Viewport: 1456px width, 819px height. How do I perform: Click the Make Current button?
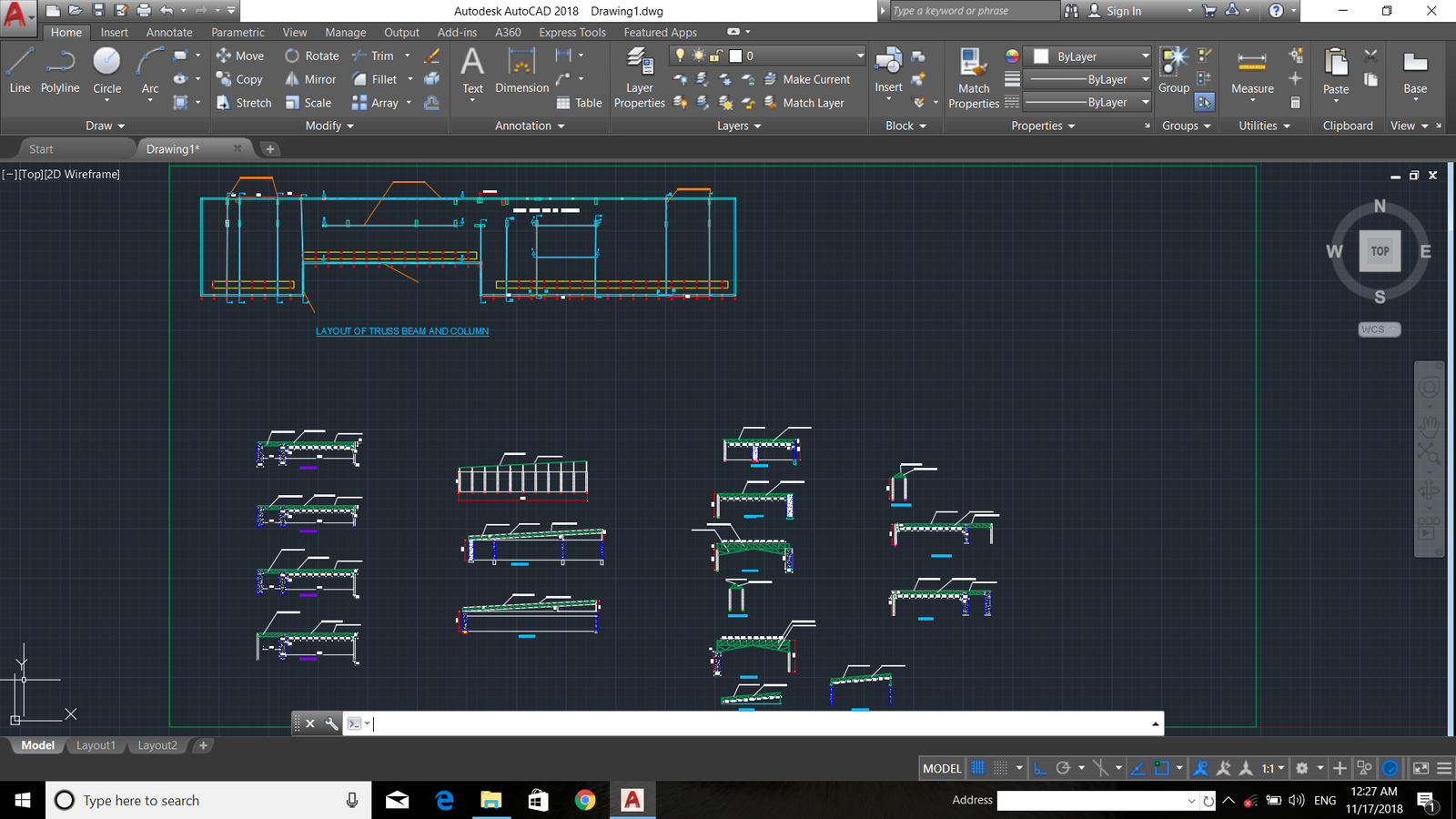coord(808,79)
